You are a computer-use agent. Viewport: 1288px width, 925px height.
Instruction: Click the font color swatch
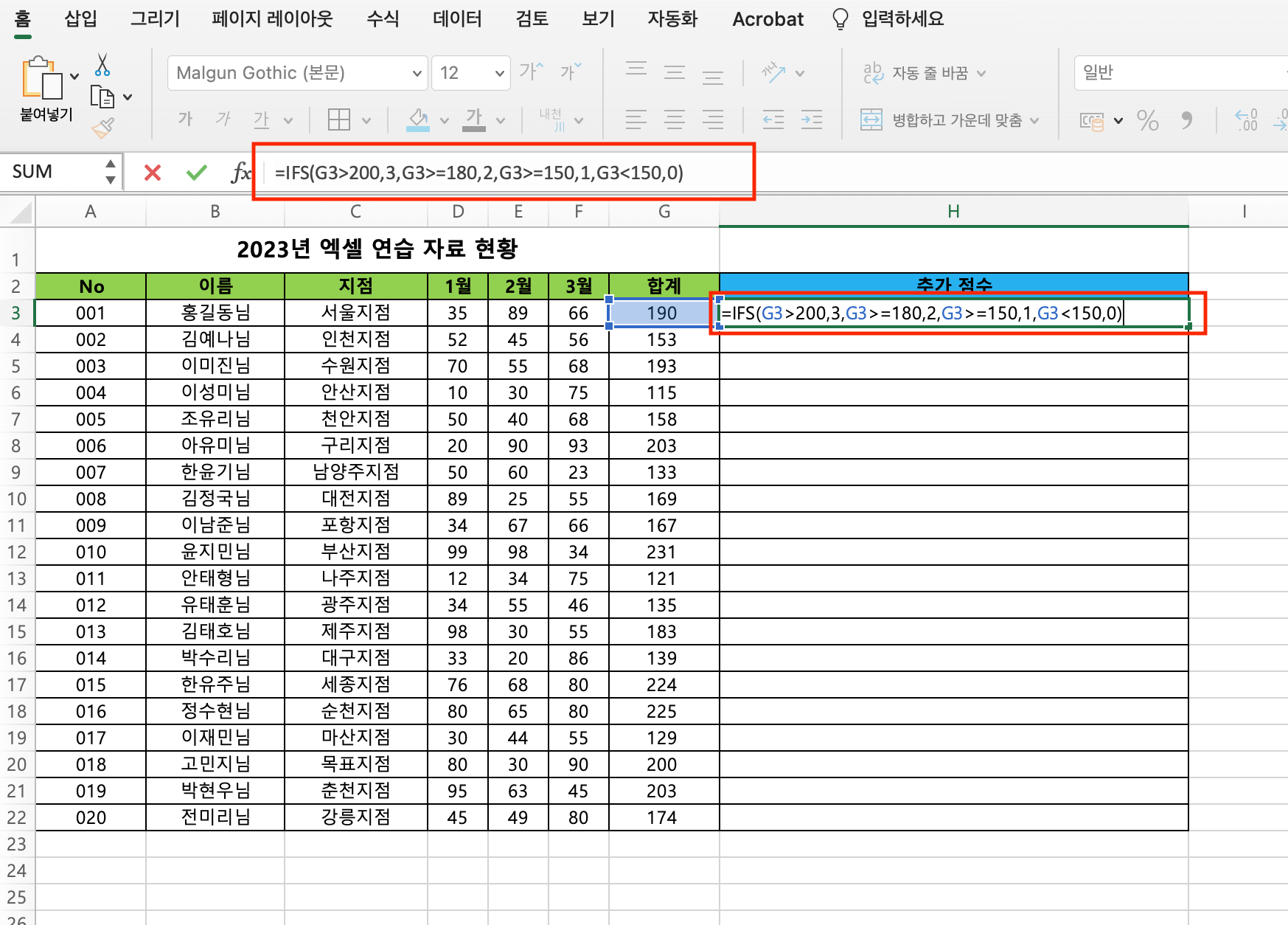pyautogui.click(x=474, y=119)
